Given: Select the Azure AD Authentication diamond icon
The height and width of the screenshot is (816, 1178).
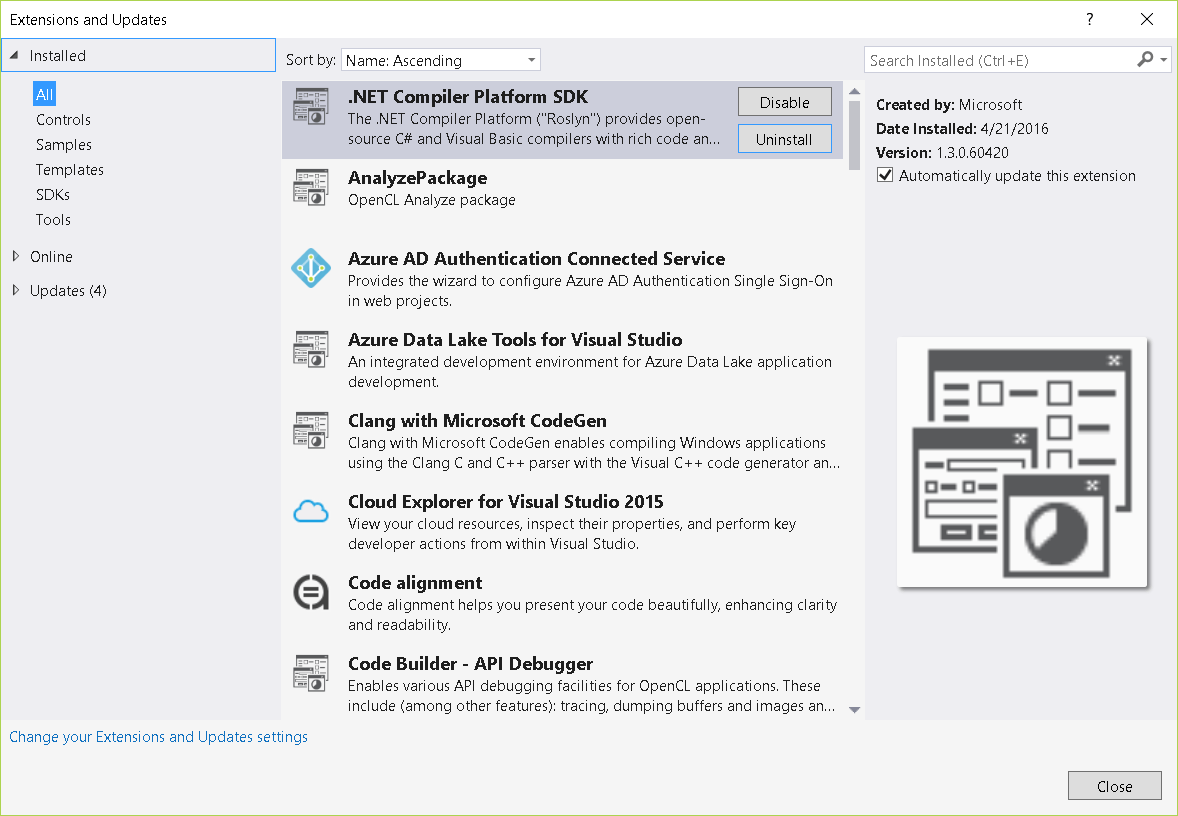Looking at the screenshot, I should point(311,268).
